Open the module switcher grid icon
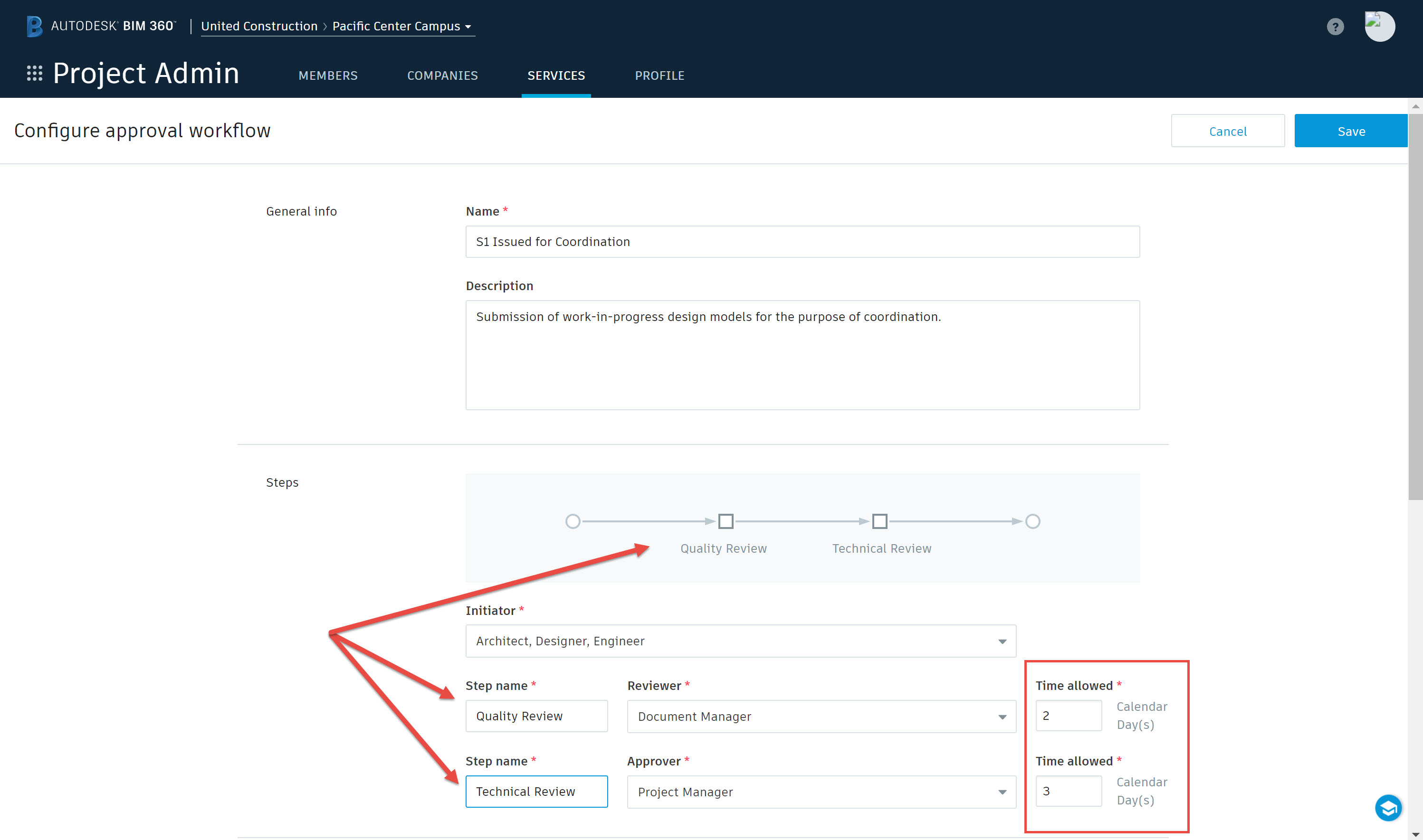The height and width of the screenshot is (840, 1423). point(35,74)
